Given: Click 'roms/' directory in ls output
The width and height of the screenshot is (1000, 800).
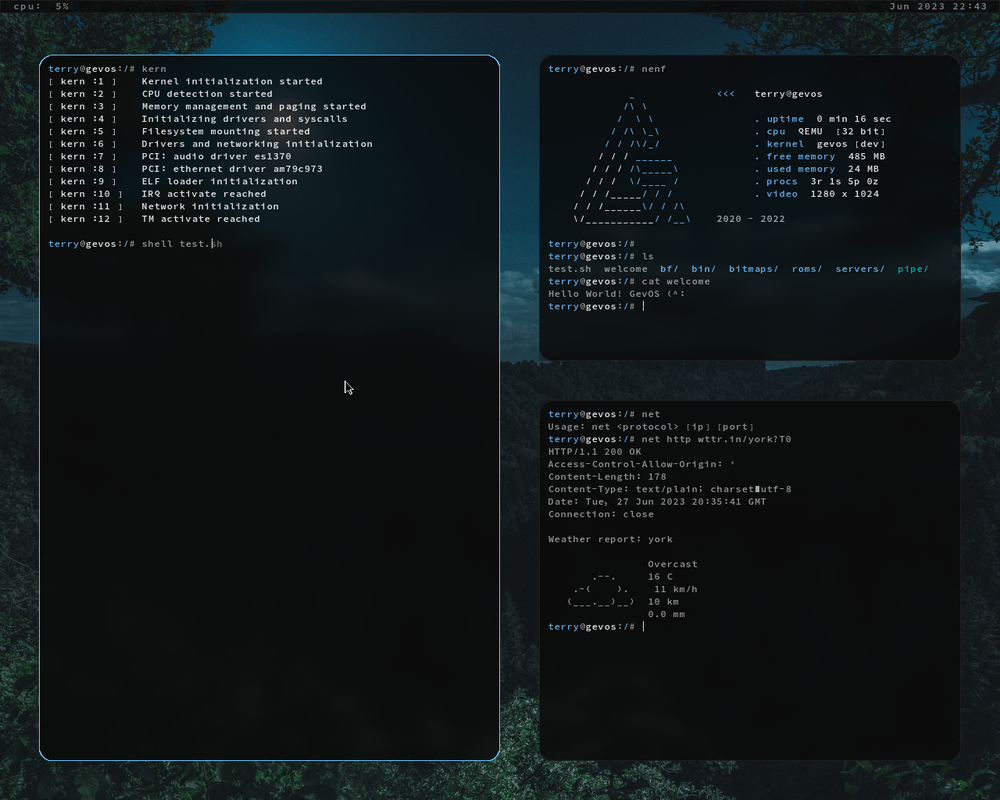Looking at the screenshot, I should pyautogui.click(x=807, y=269).
